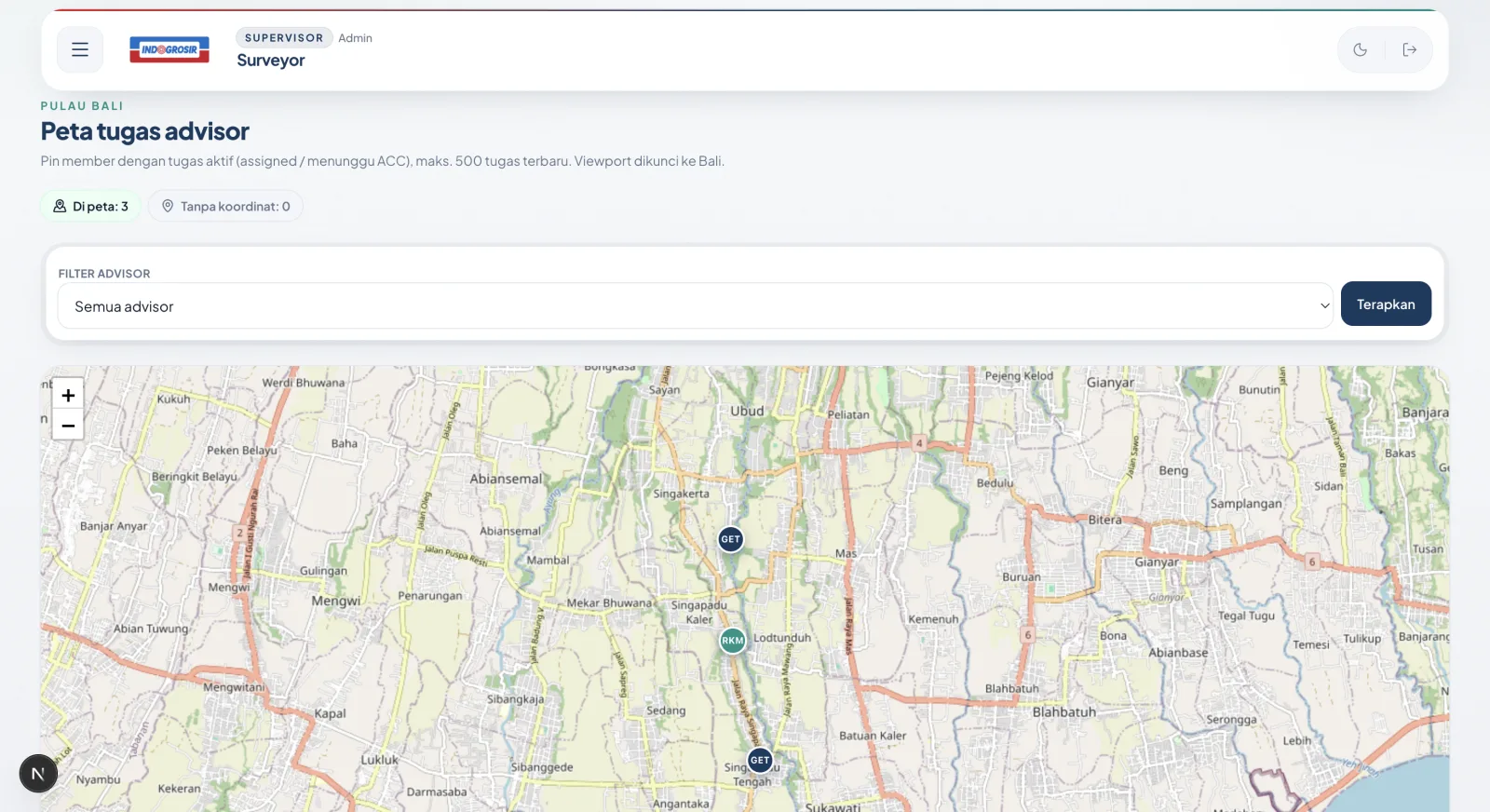Open the round N dev tools badge

(38, 774)
